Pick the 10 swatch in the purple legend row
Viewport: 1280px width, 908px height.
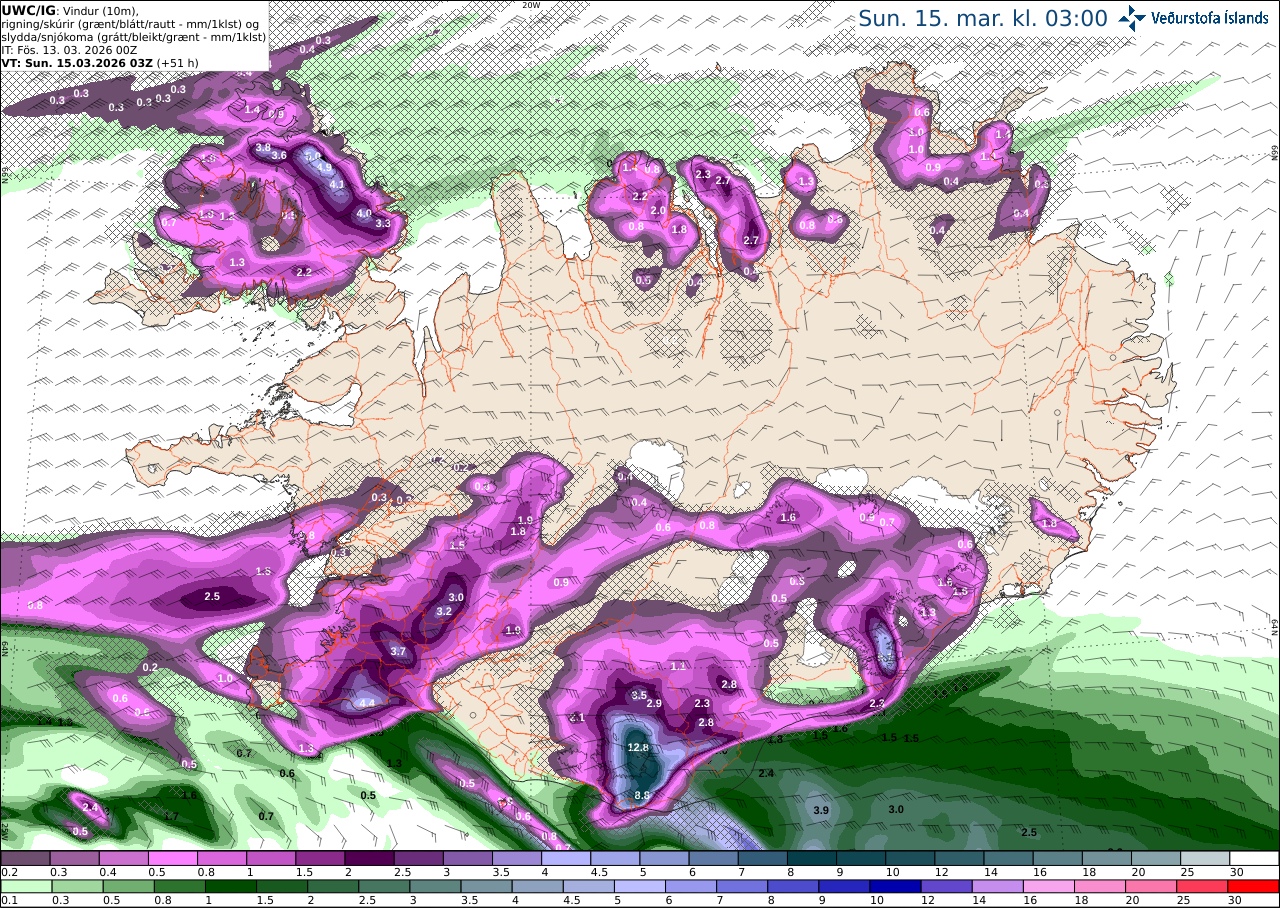pos(910,858)
